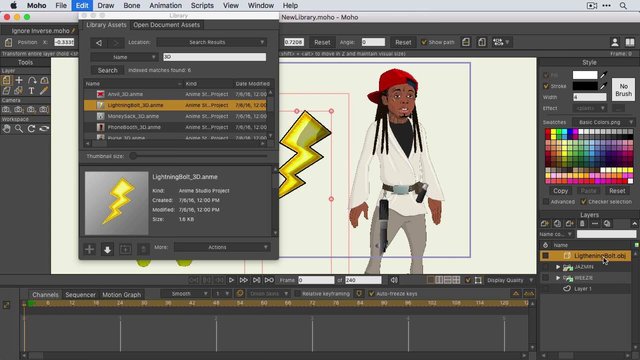Click the macOS Spotlight search icon
Screen dimensions: 640x360
tap(623, 6)
